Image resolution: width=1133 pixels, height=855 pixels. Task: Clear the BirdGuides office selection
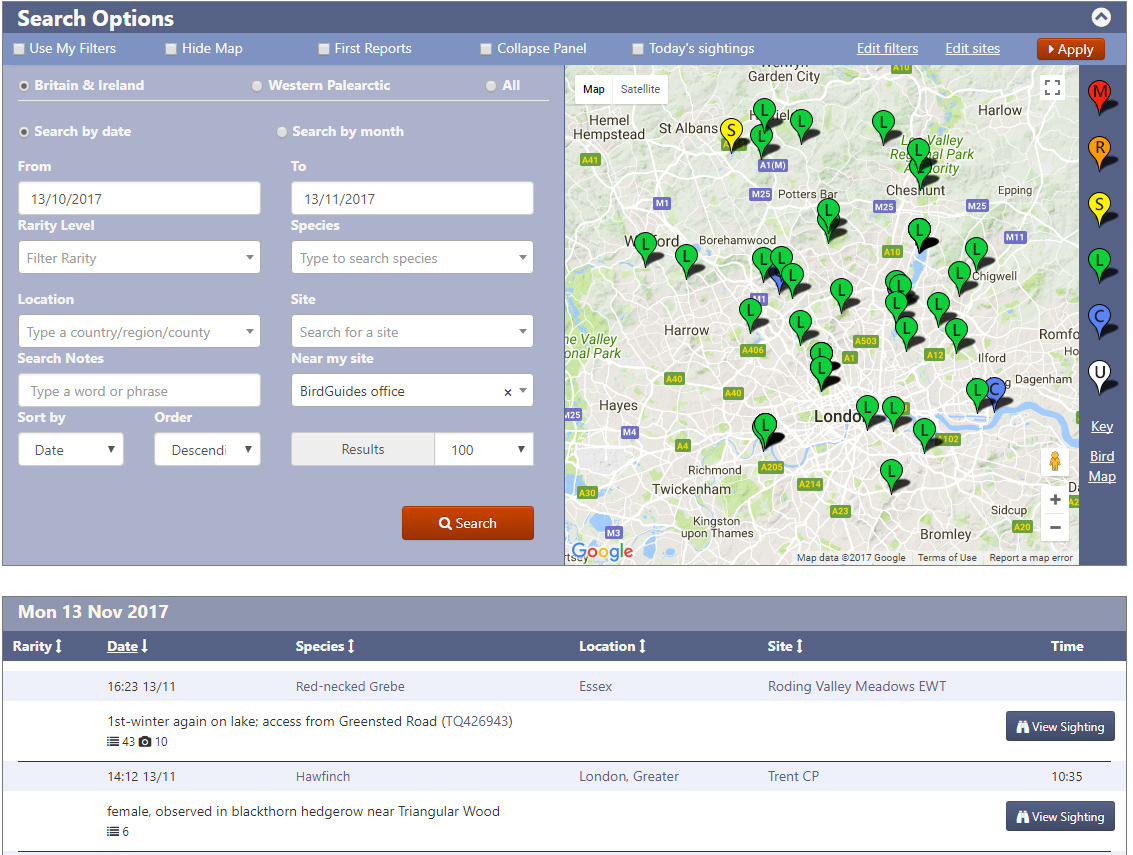click(x=507, y=392)
